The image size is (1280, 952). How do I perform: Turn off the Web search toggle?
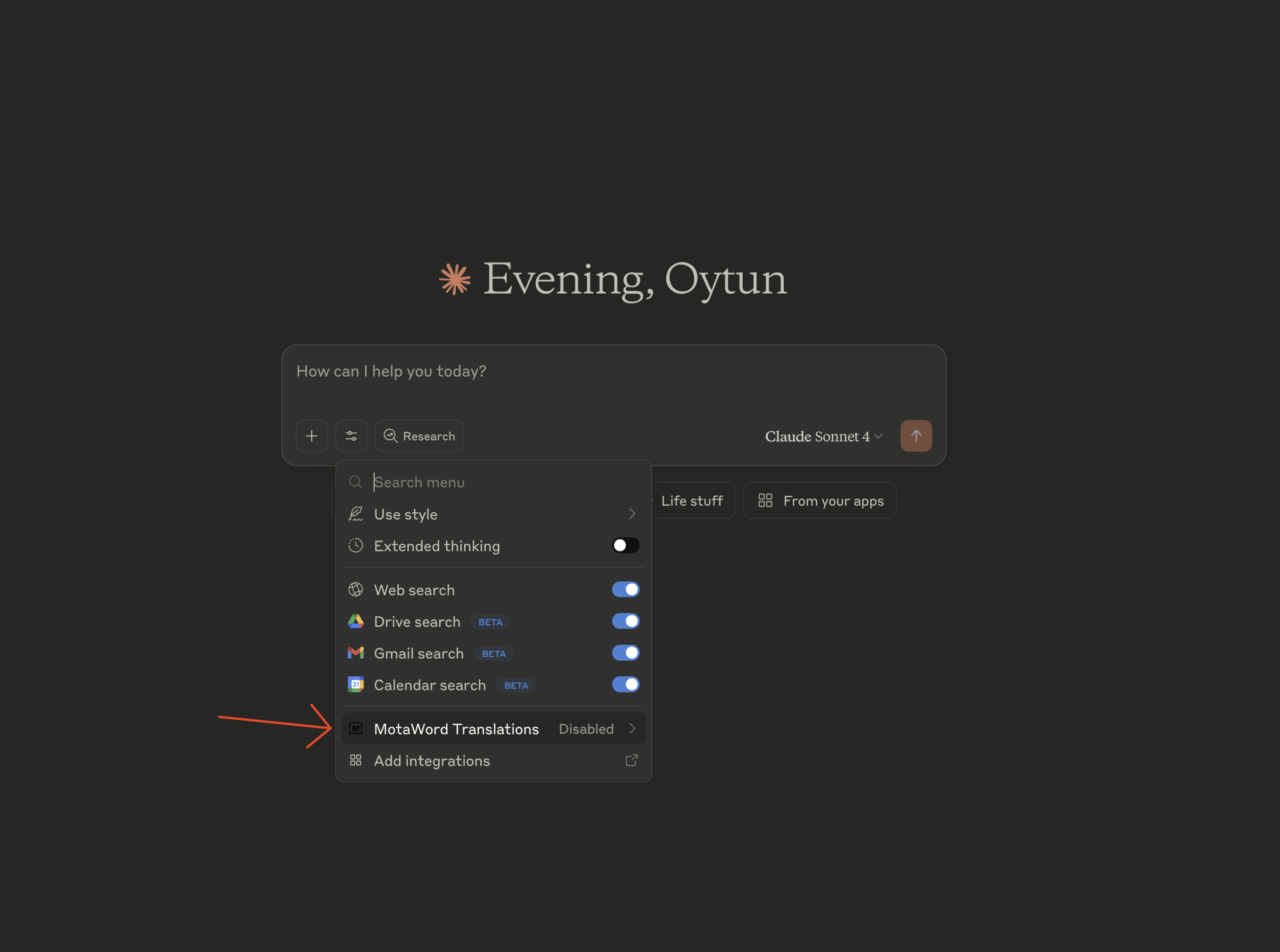[625, 590]
